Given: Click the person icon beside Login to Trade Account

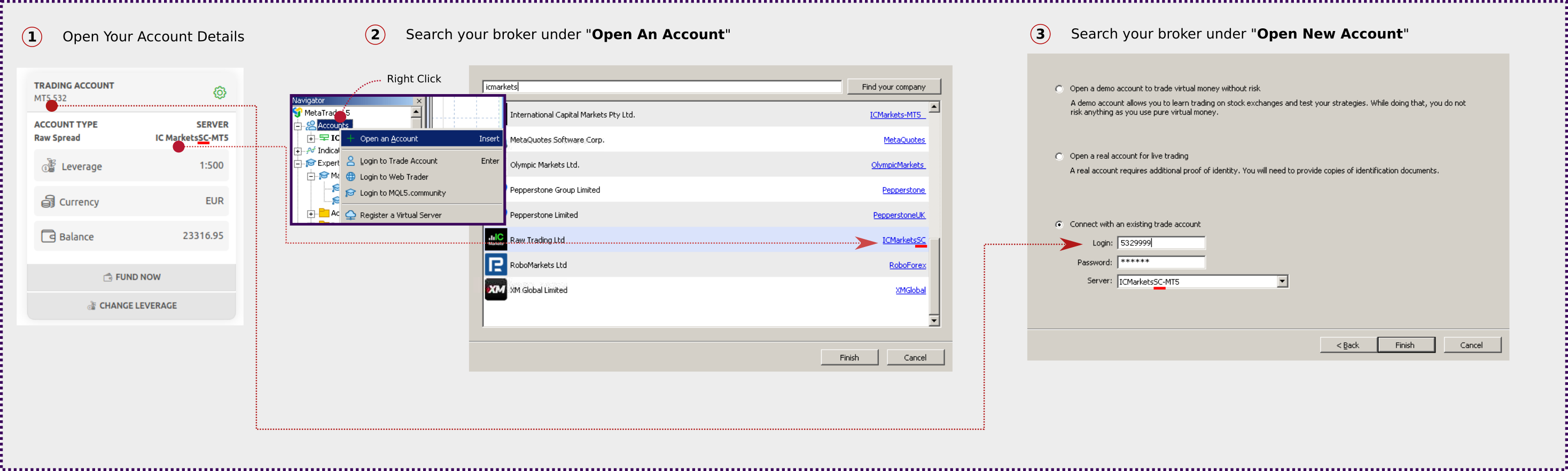Looking at the screenshot, I should pos(350,161).
